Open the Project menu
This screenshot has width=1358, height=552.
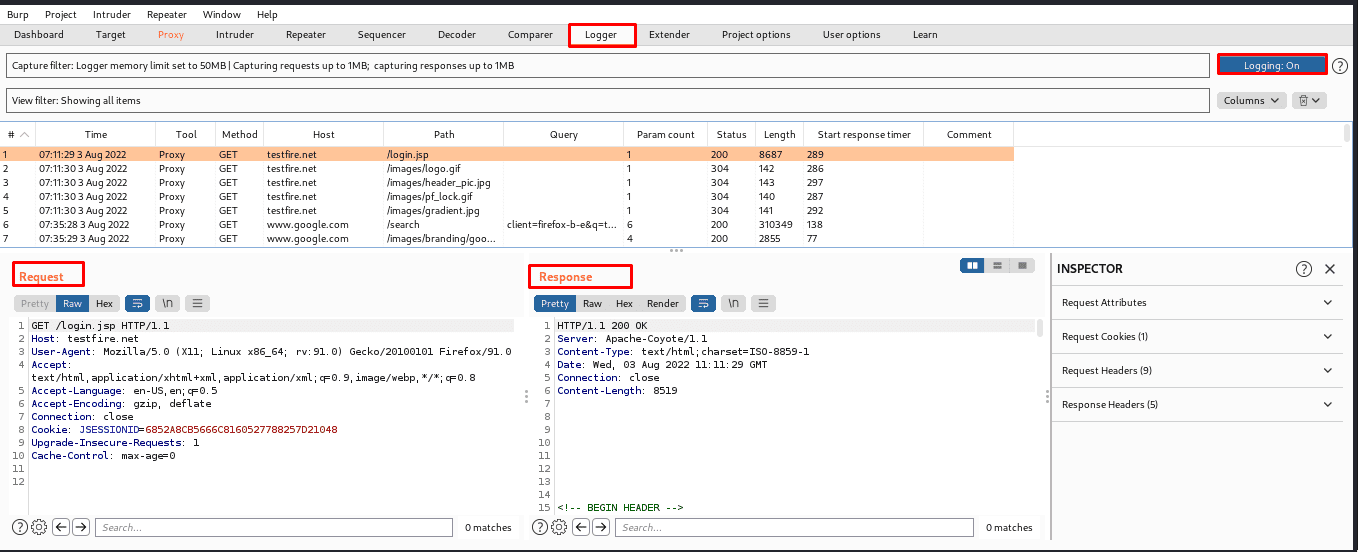[x=61, y=15]
